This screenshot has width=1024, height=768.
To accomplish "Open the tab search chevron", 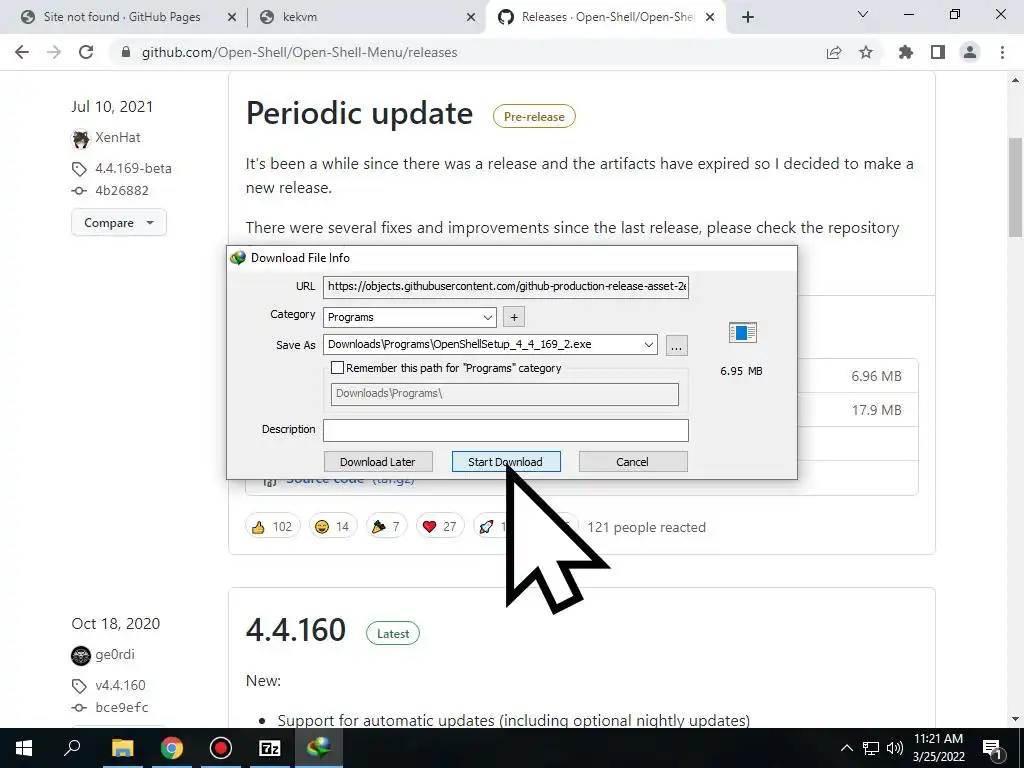I will tap(863, 14).
